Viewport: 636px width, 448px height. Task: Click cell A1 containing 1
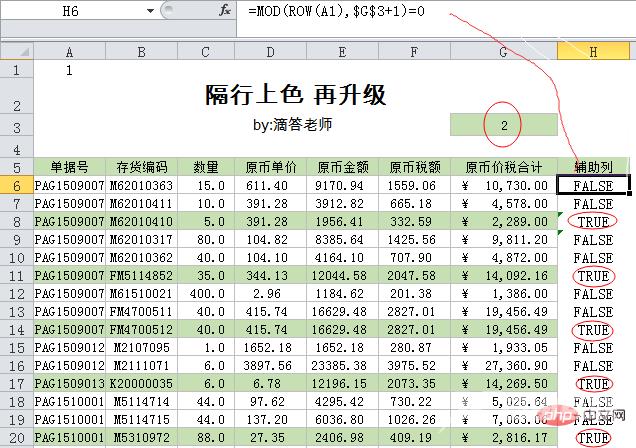pos(69,71)
